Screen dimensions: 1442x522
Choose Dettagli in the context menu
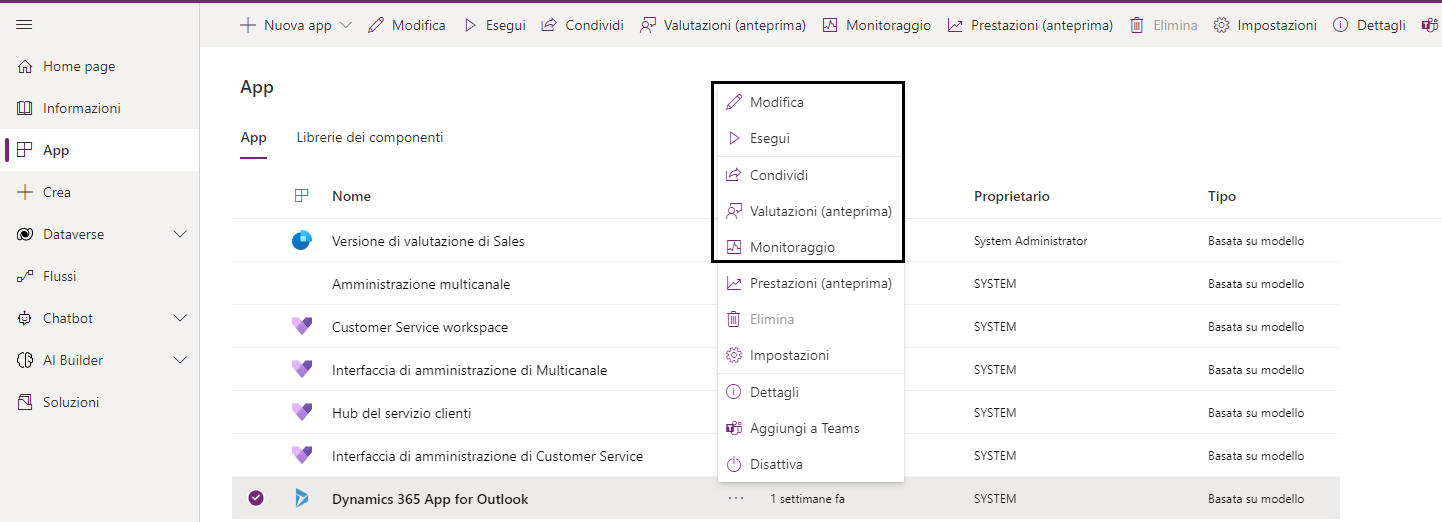[811, 392]
